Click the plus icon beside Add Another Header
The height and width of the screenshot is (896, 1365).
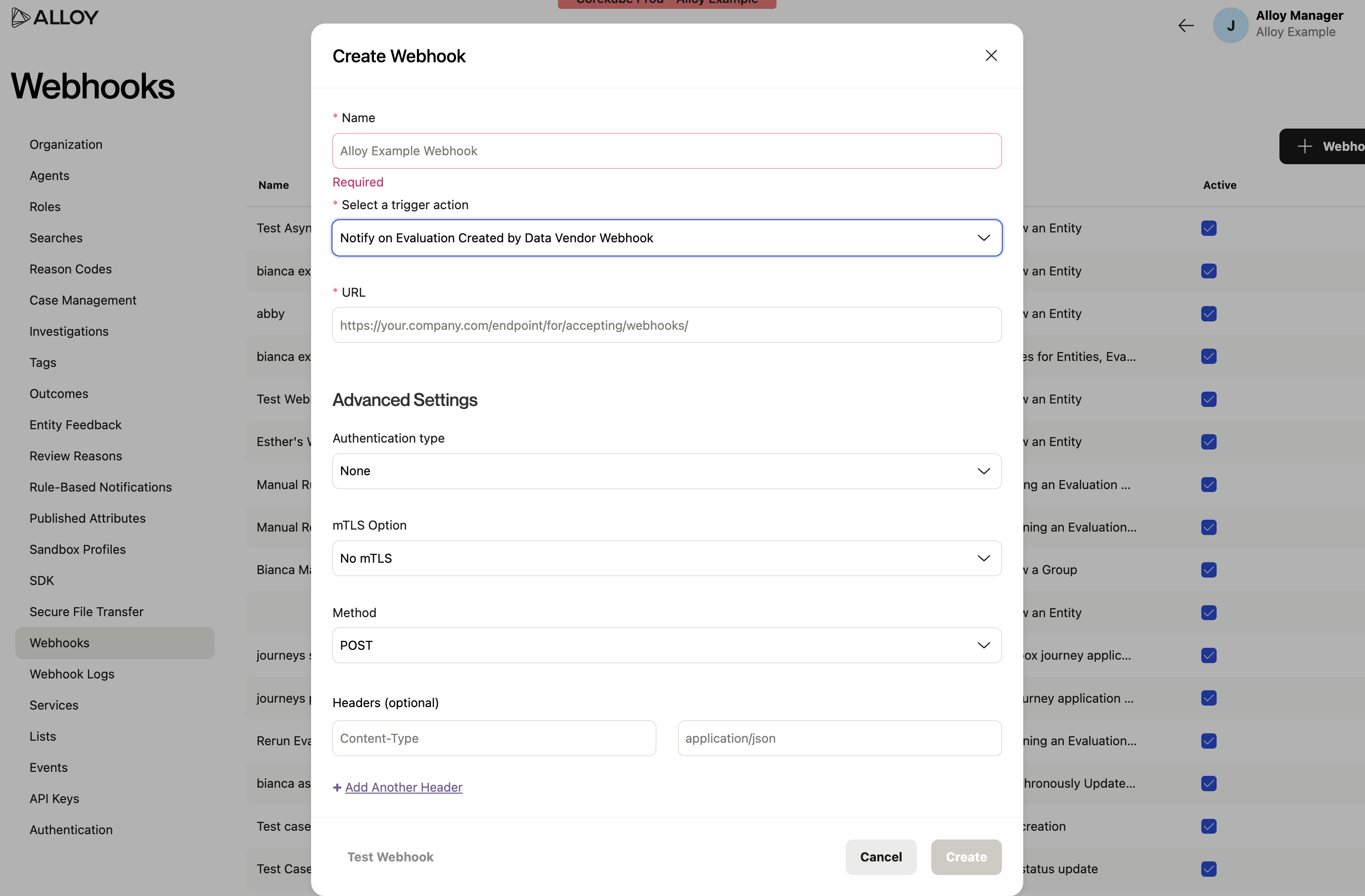point(337,788)
